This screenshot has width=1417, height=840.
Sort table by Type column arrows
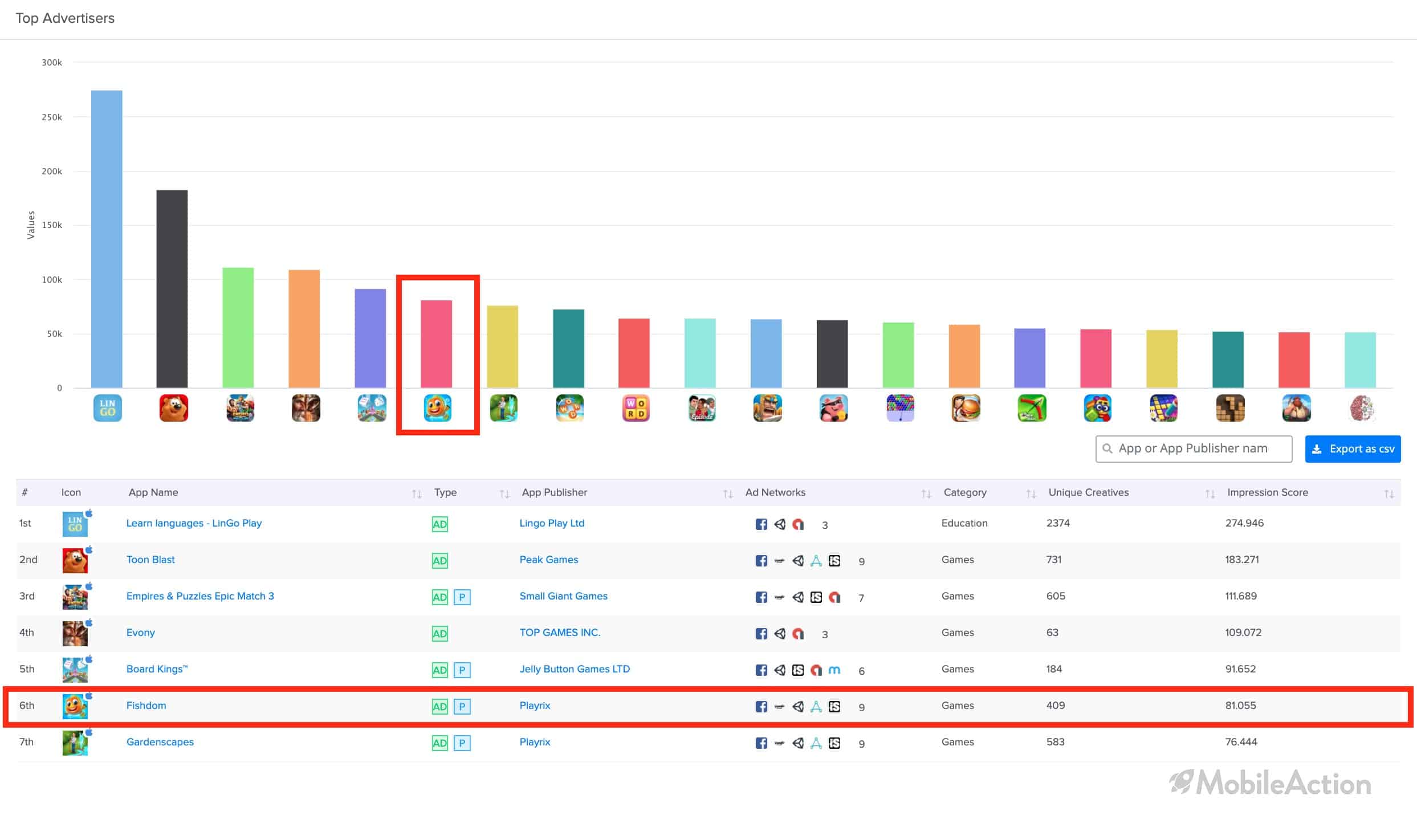tap(504, 494)
